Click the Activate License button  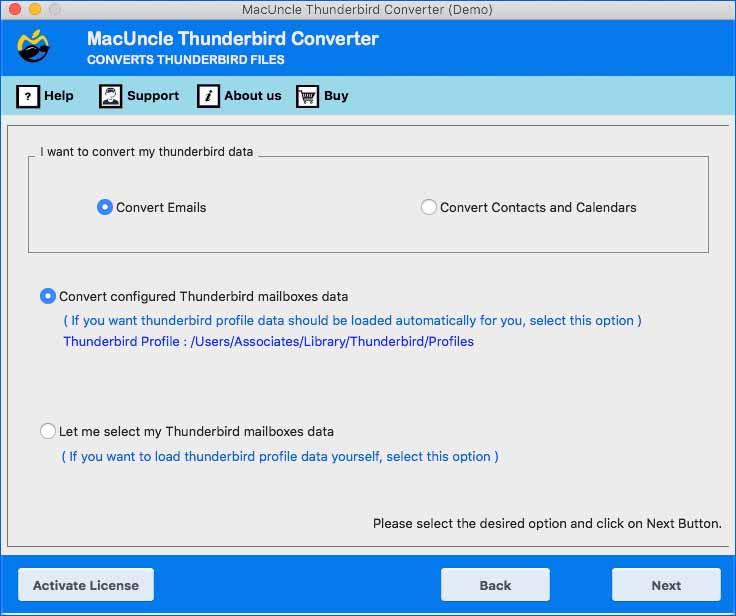click(x=86, y=585)
